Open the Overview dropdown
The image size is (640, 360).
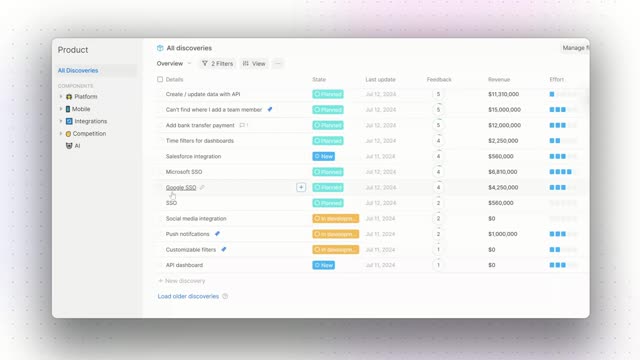click(173, 64)
